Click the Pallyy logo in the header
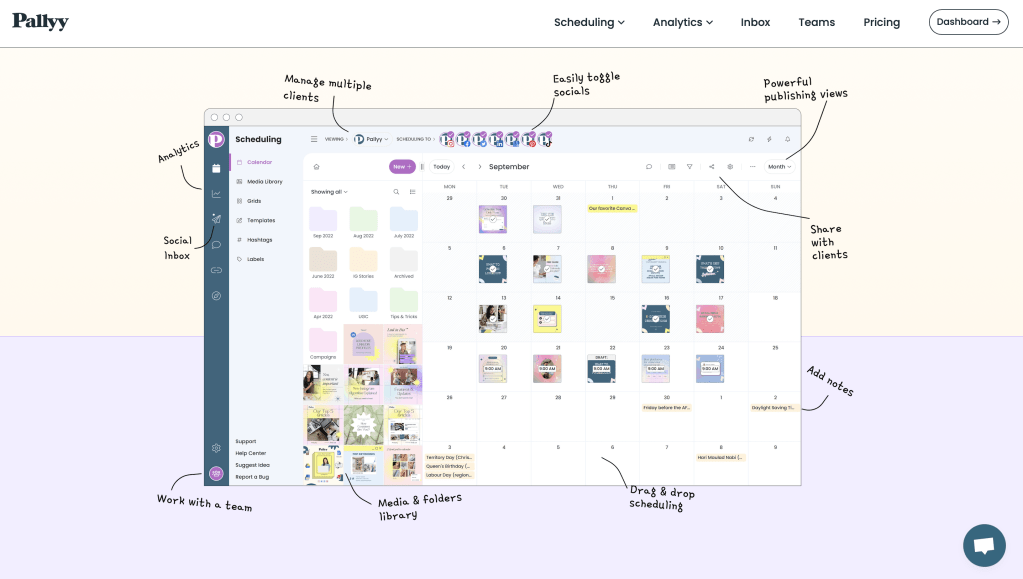Image resolution: width=1023 pixels, height=579 pixels. click(x=40, y=22)
